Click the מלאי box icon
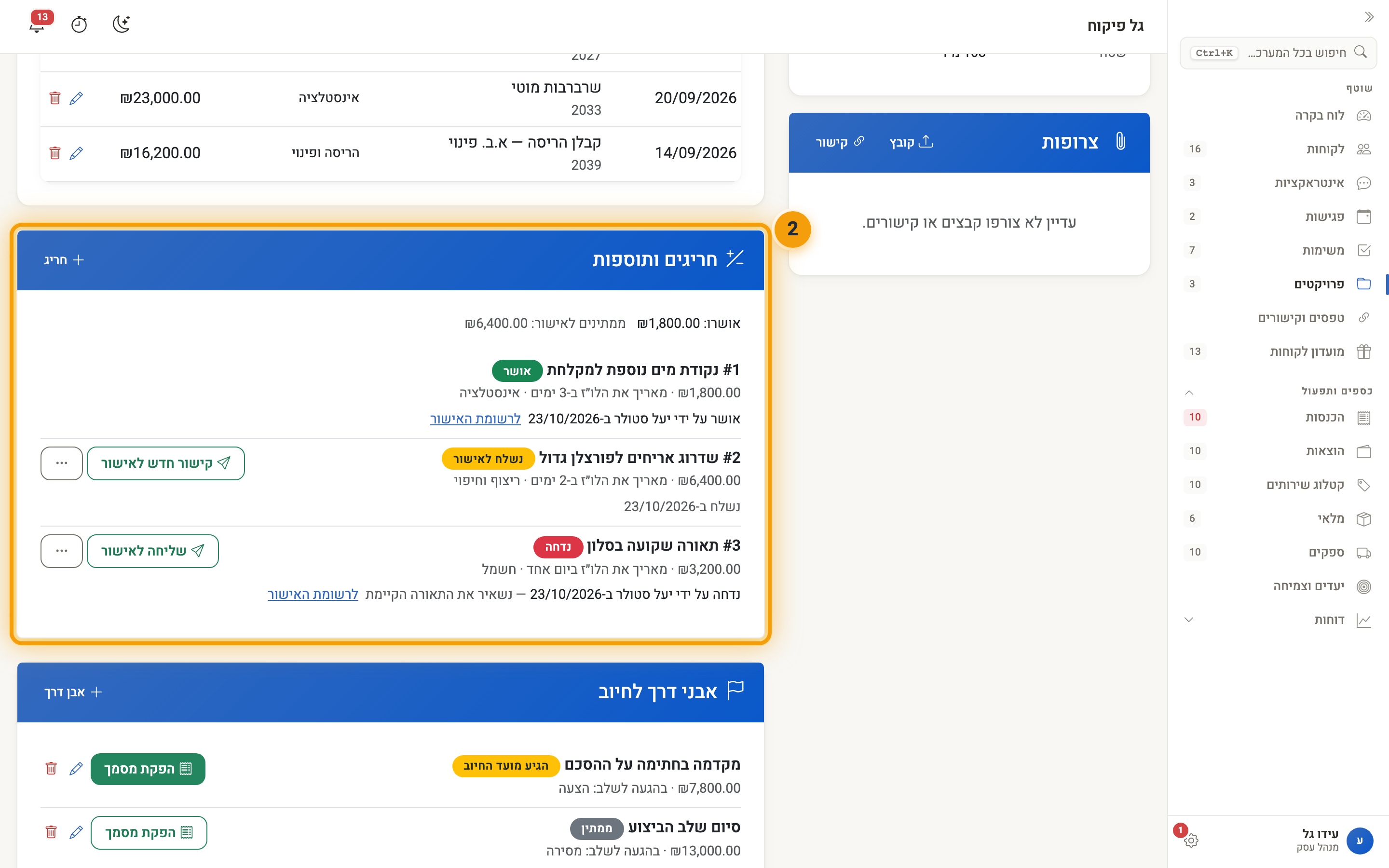This screenshot has width=1389, height=868. (1364, 519)
